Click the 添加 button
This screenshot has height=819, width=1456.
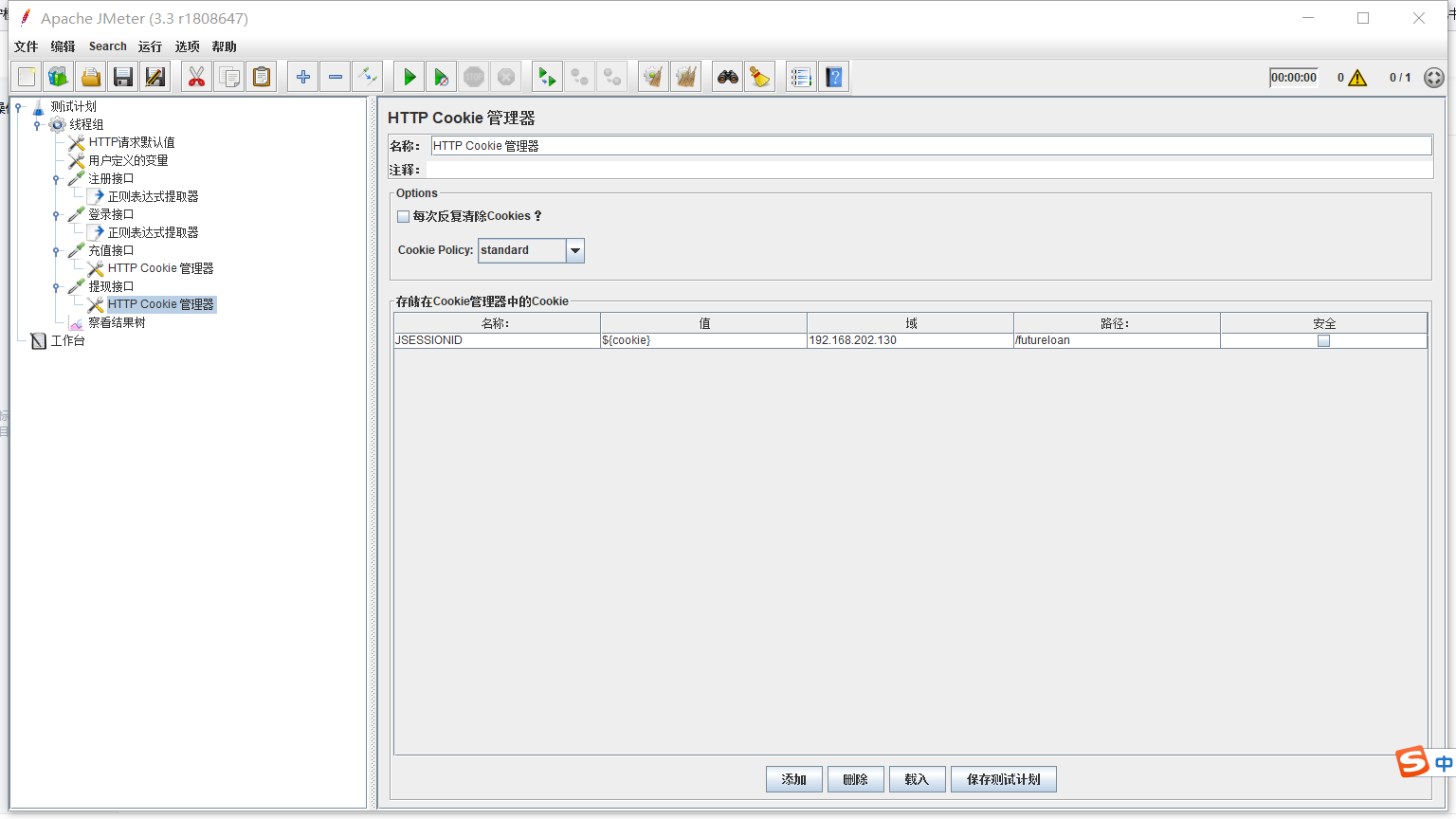pos(794,779)
